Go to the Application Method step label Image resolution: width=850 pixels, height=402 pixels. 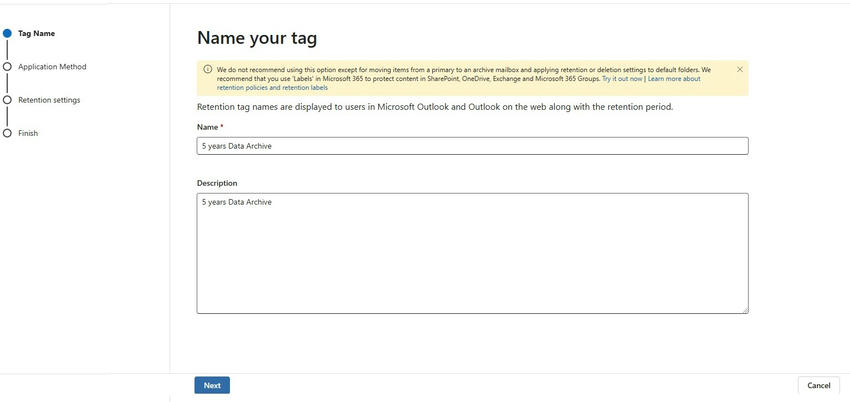point(52,67)
